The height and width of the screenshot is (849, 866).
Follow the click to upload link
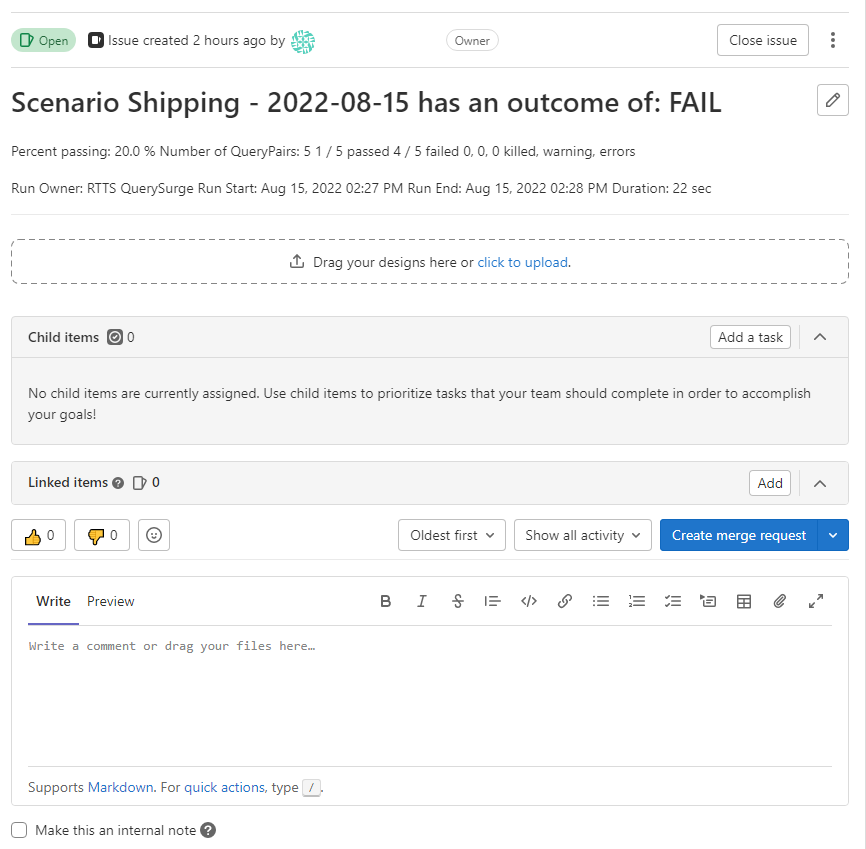[x=523, y=262]
